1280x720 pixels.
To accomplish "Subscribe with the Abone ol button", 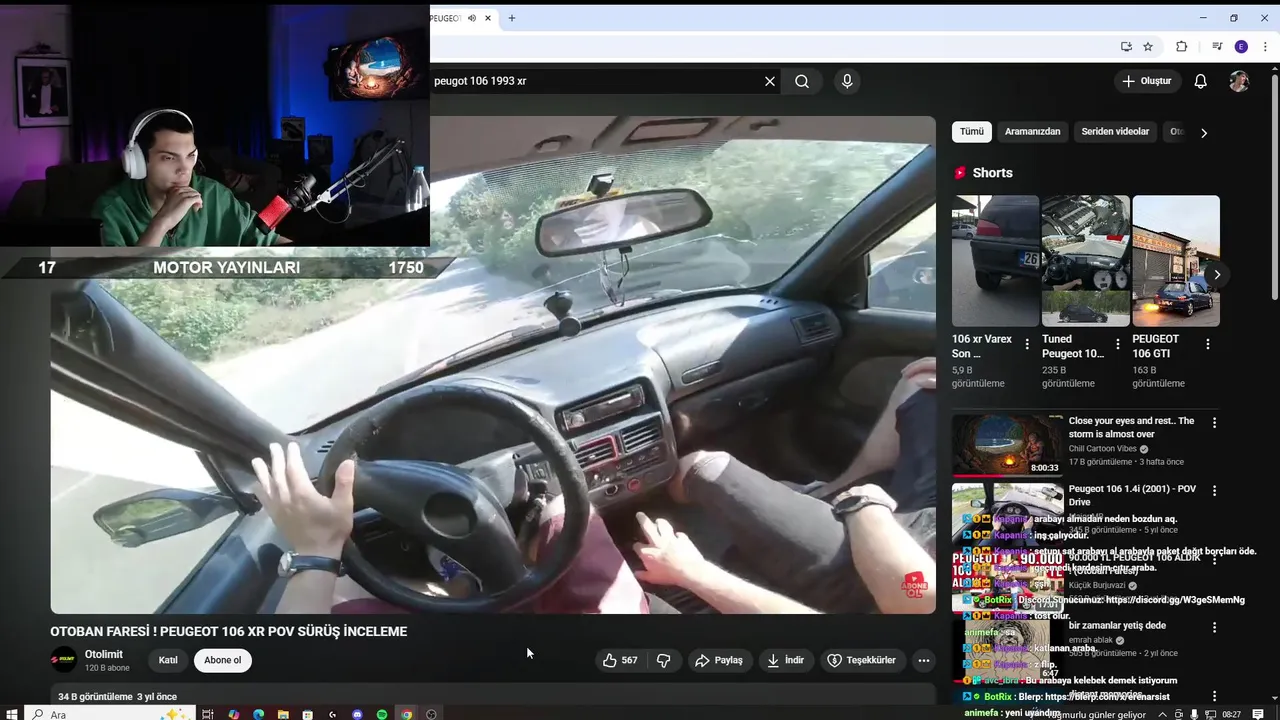I will pyautogui.click(x=223, y=660).
